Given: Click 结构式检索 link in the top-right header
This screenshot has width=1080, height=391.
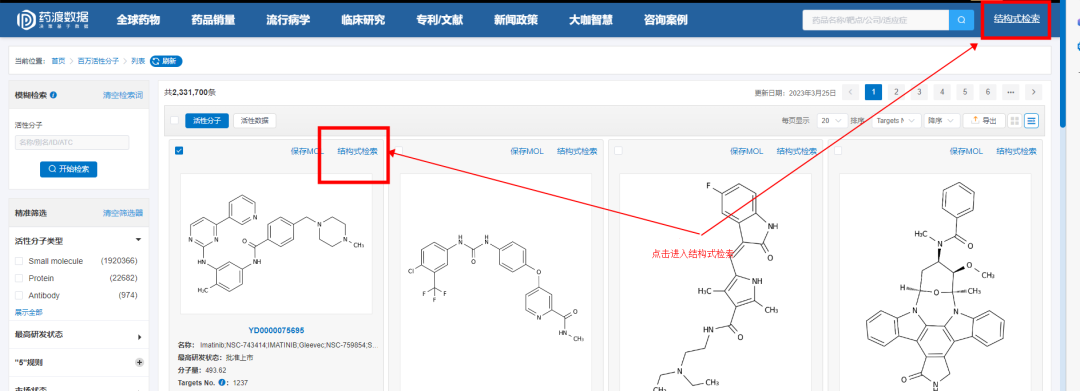Looking at the screenshot, I should click(1017, 19).
